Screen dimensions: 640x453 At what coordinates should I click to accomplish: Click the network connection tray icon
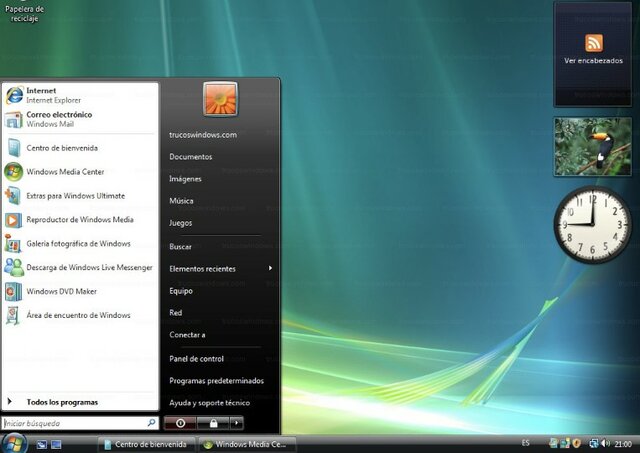pos(594,444)
